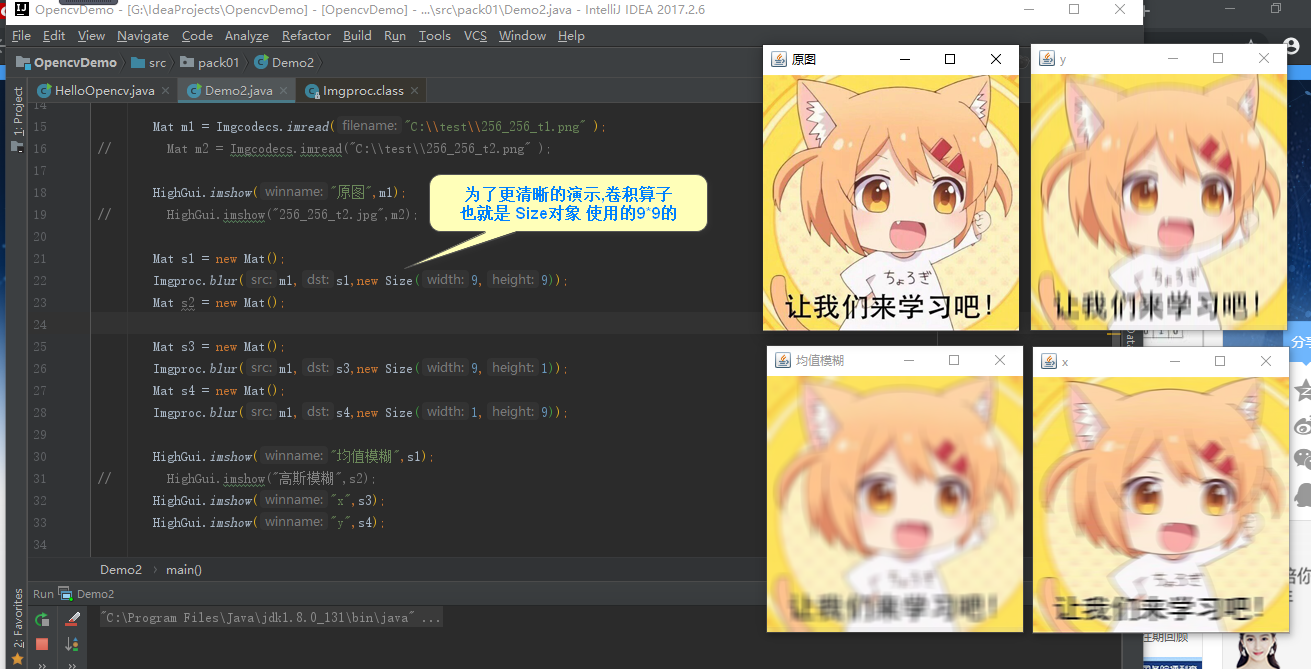The width and height of the screenshot is (1311, 669).
Task: Click the Java icon of 均值模糊 window
Action: pos(783,360)
